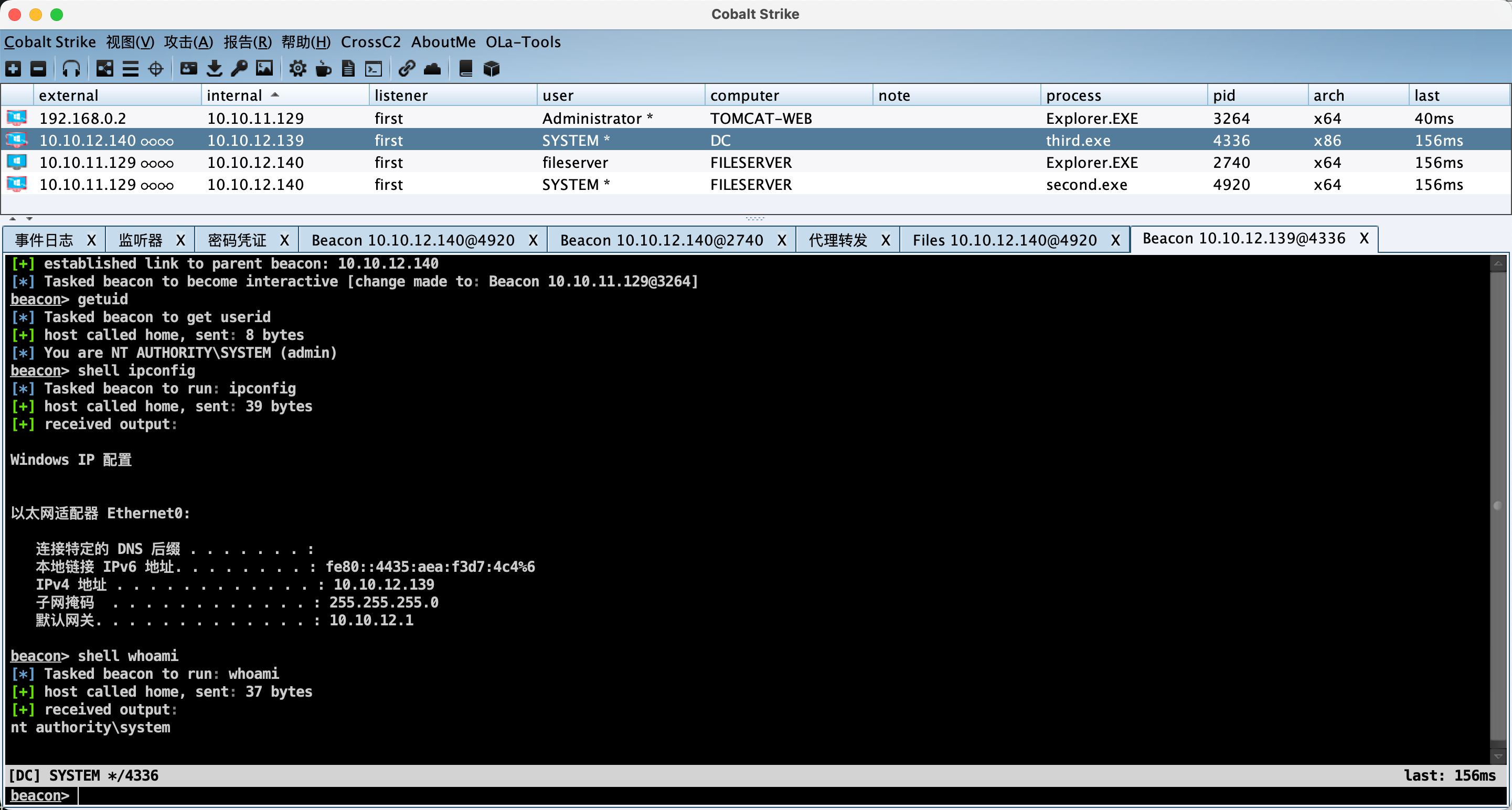The width and height of the screenshot is (1512, 810).
Task: Click the beacon command input field
Action: coord(763,795)
